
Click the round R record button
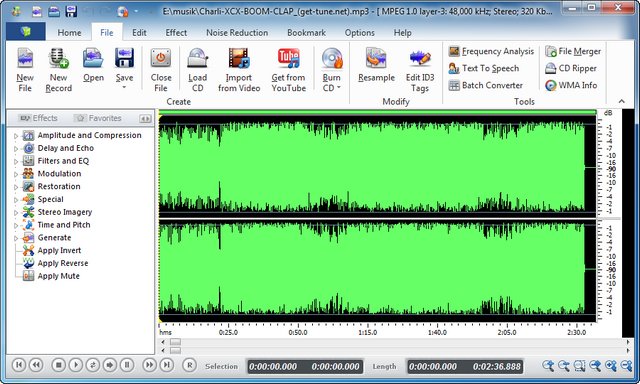coord(189,365)
